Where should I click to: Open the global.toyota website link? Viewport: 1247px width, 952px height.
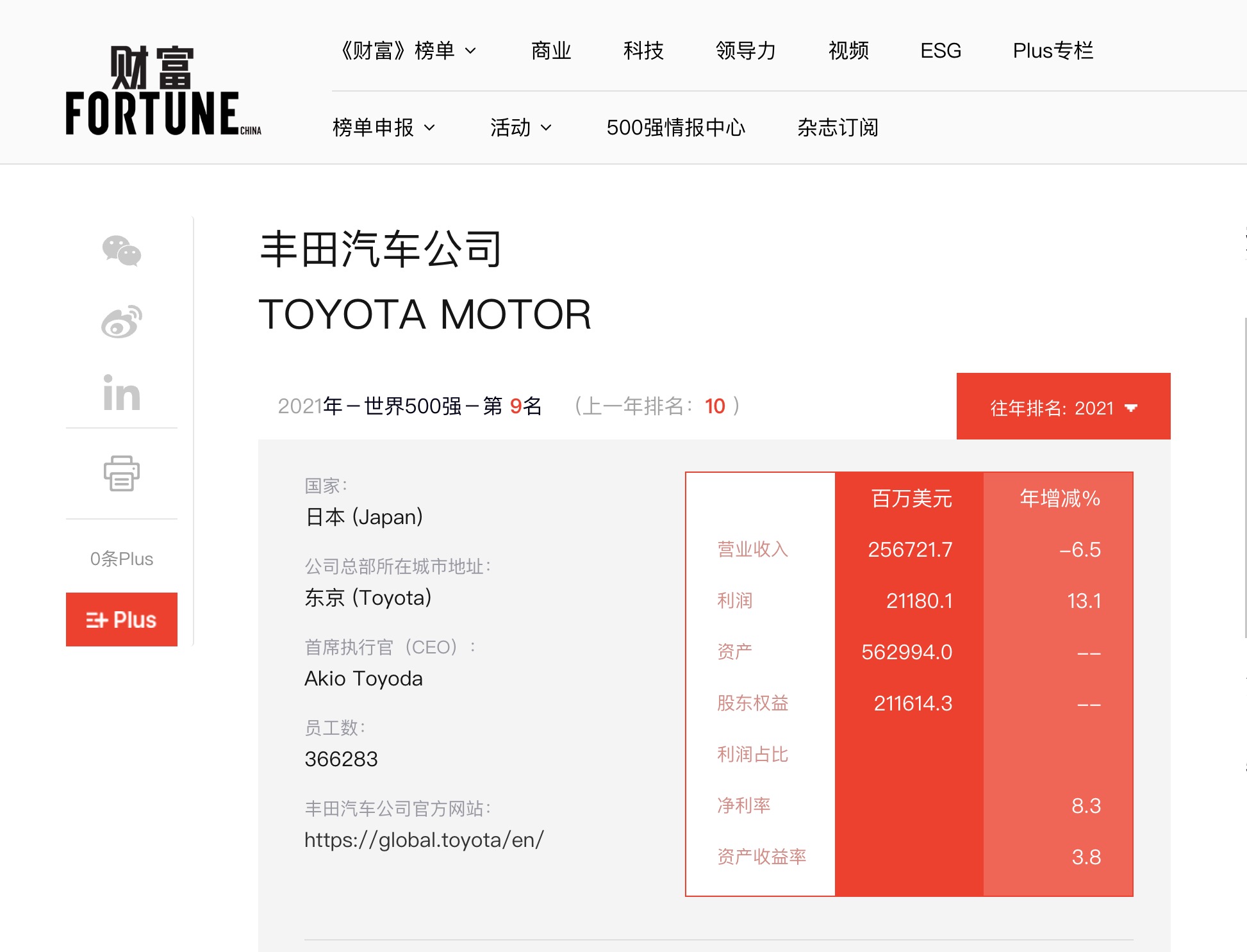(424, 840)
